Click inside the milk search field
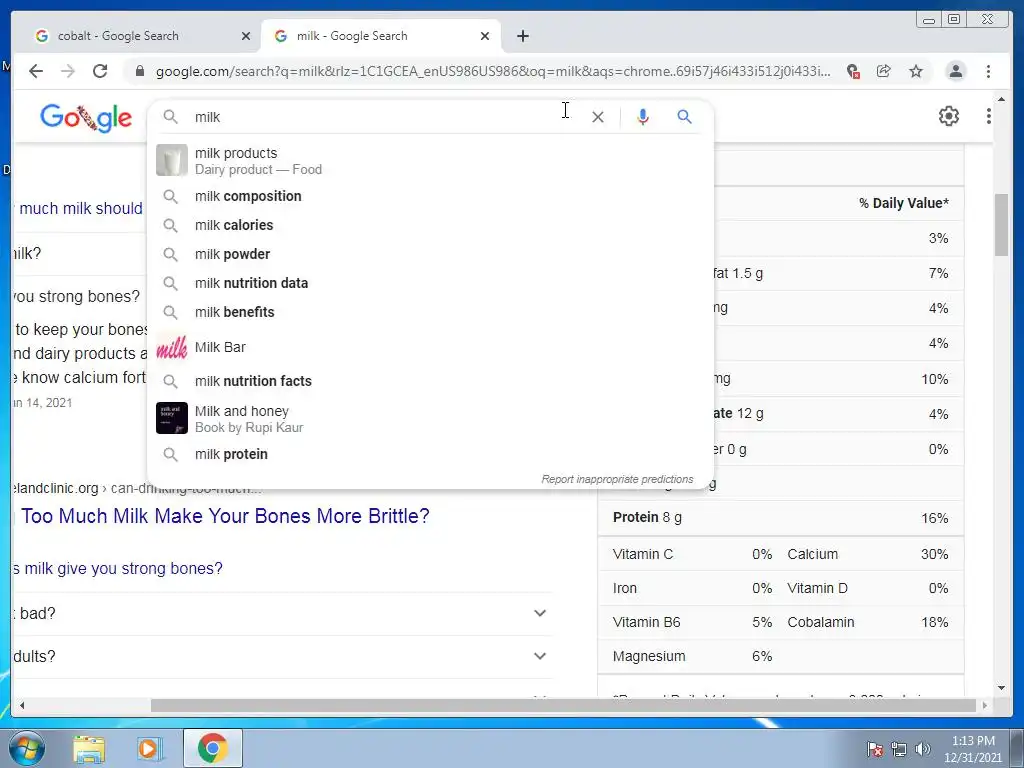This screenshot has height=768, width=1024. pos(379,117)
